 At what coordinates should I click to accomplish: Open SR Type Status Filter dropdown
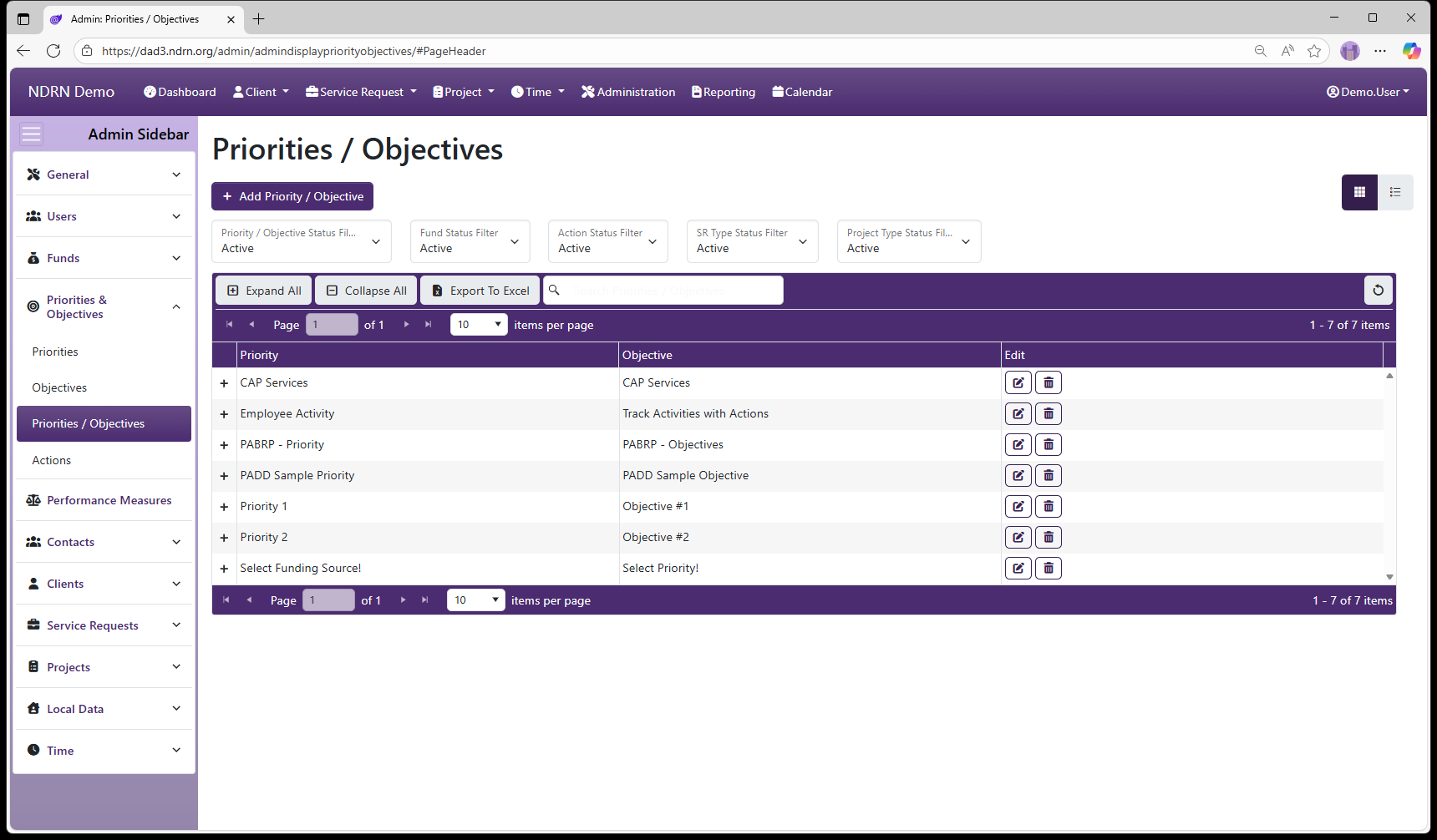[x=753, y=241]
